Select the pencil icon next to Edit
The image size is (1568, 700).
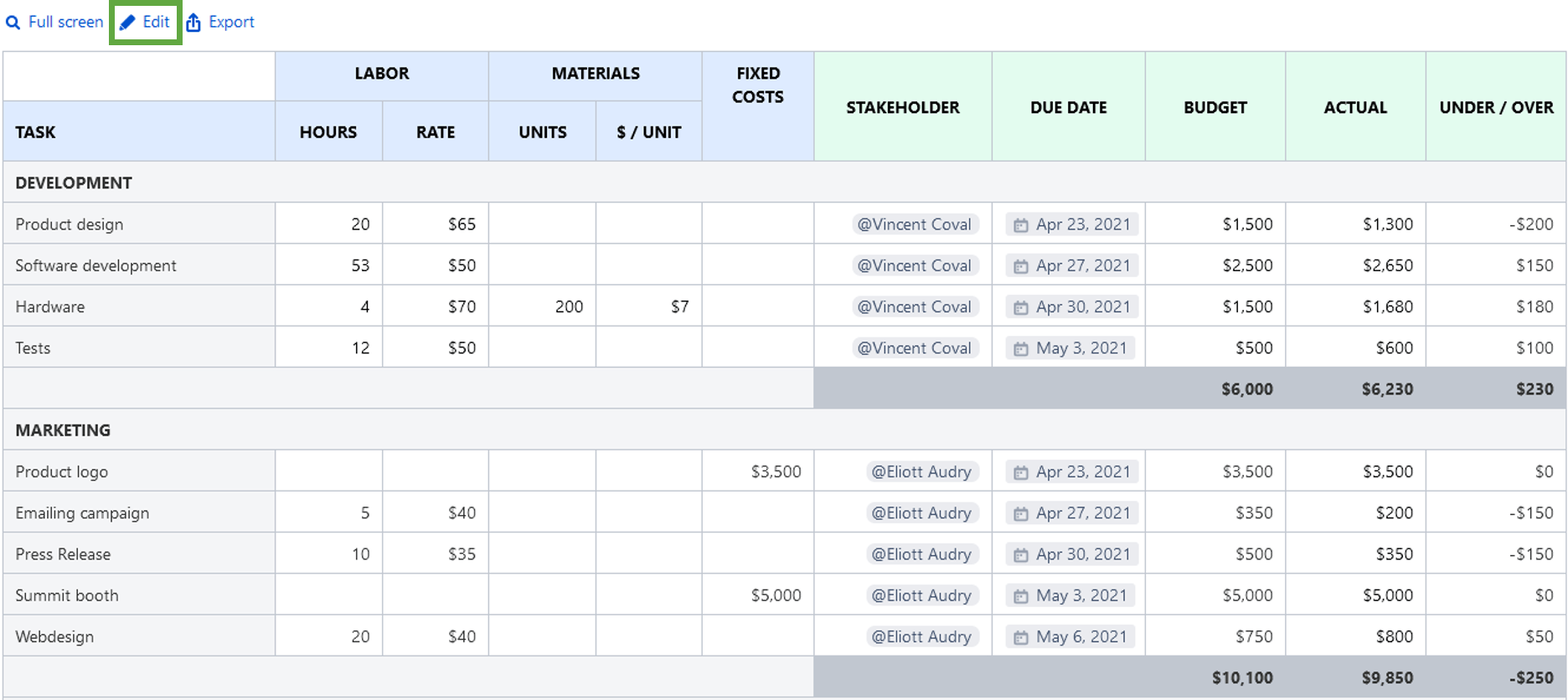click(126, 22)
